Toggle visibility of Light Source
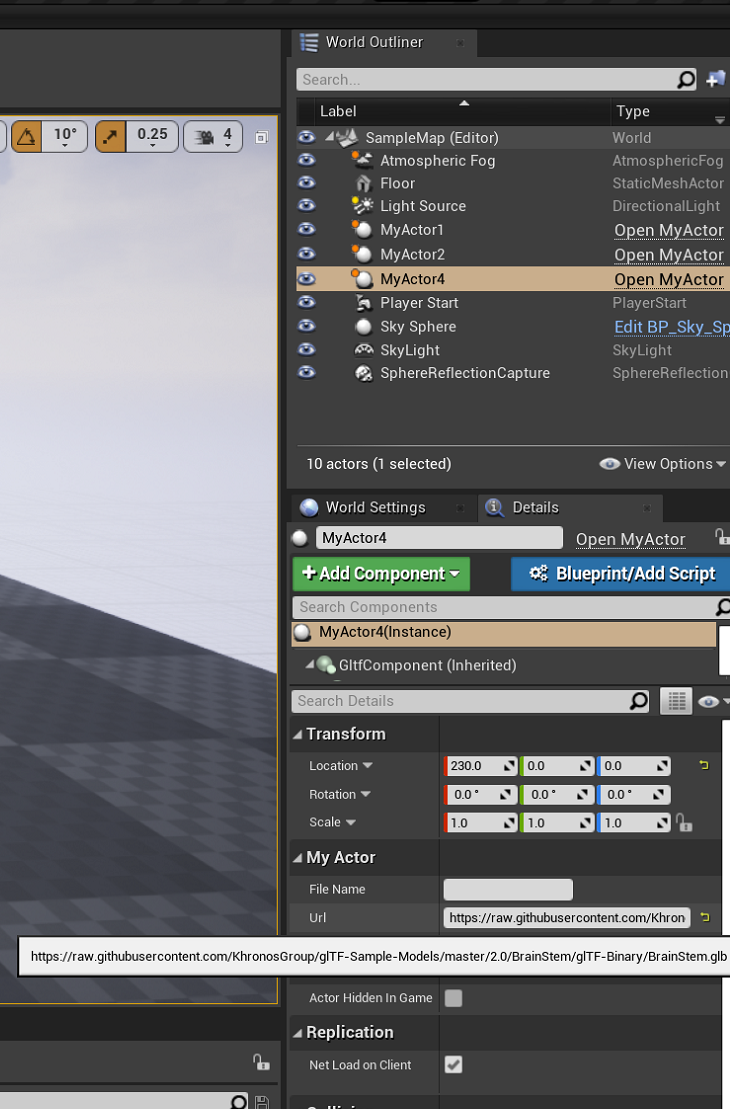The height and width of the screenshot is (1109, 732). [306, 206]
